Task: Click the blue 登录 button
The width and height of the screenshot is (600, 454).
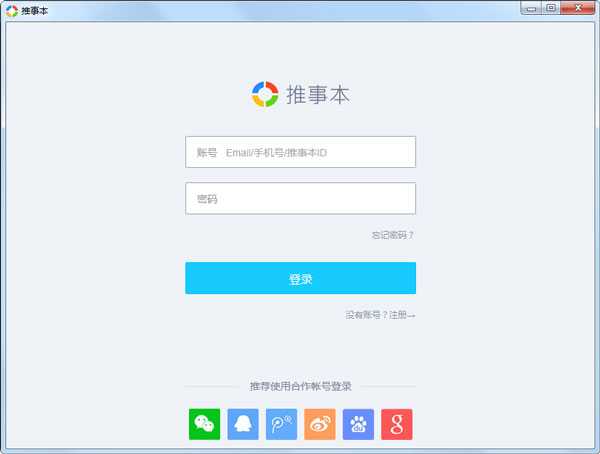Action: click(300, 278)
